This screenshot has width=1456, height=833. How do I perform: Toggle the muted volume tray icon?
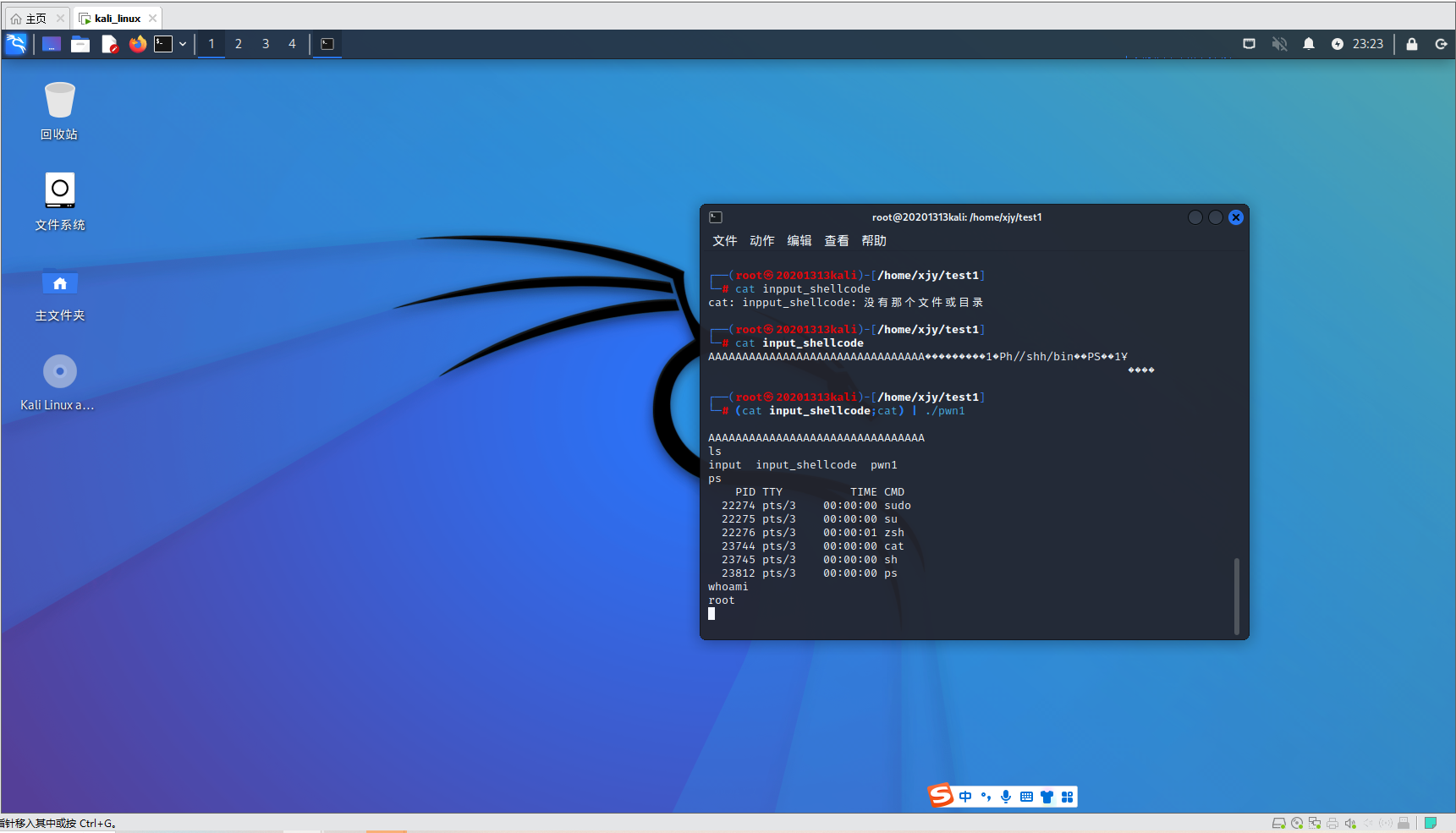point(1279,44)
